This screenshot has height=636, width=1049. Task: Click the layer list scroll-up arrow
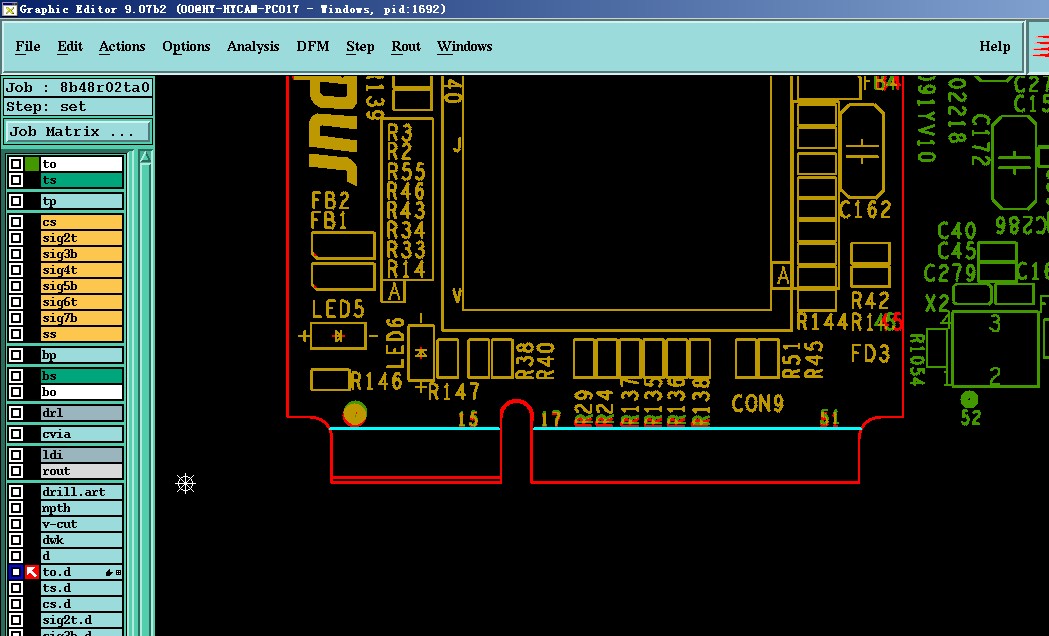click(145, 158)
